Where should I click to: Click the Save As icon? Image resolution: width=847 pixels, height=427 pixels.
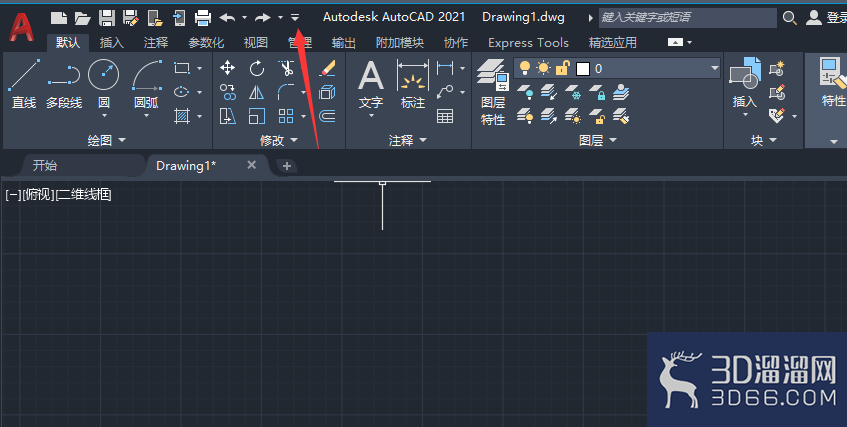[130, 18]
